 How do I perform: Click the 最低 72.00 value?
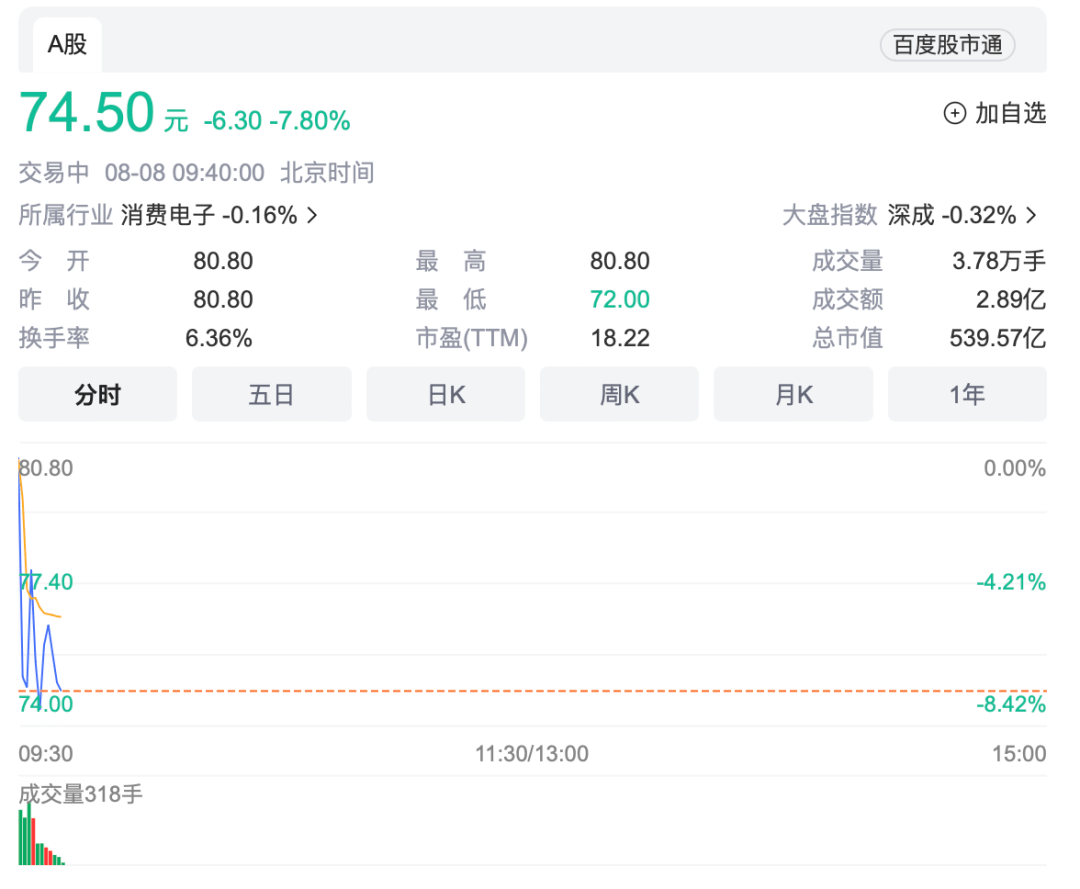(619, 299)
